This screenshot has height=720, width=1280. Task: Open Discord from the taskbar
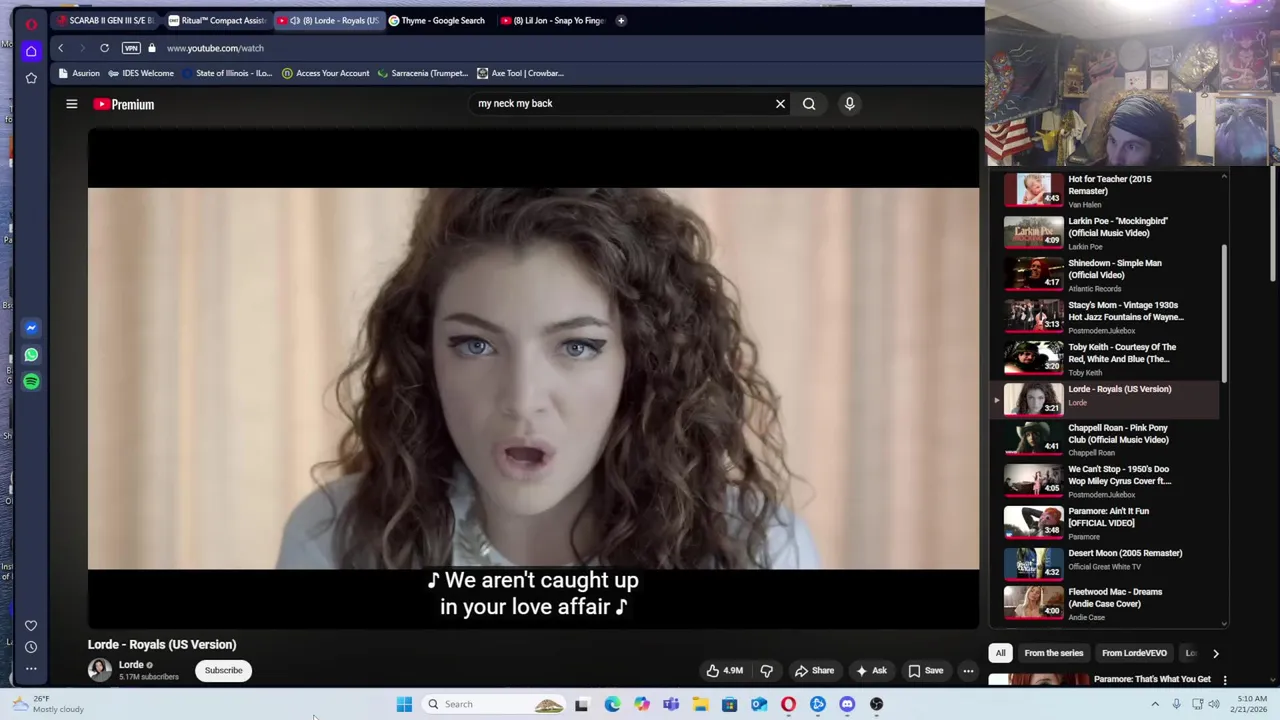[847, 704]
